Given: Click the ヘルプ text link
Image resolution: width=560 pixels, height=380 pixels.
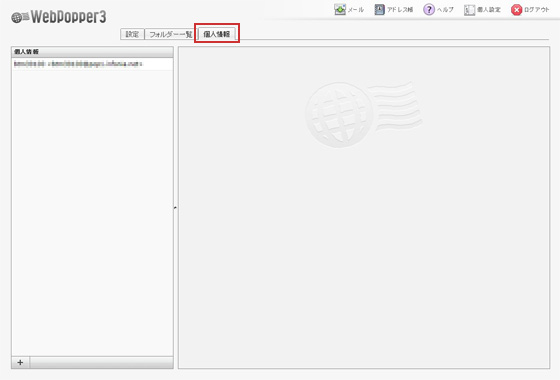Looking at the screenshot, I should (x=445, y=10).
